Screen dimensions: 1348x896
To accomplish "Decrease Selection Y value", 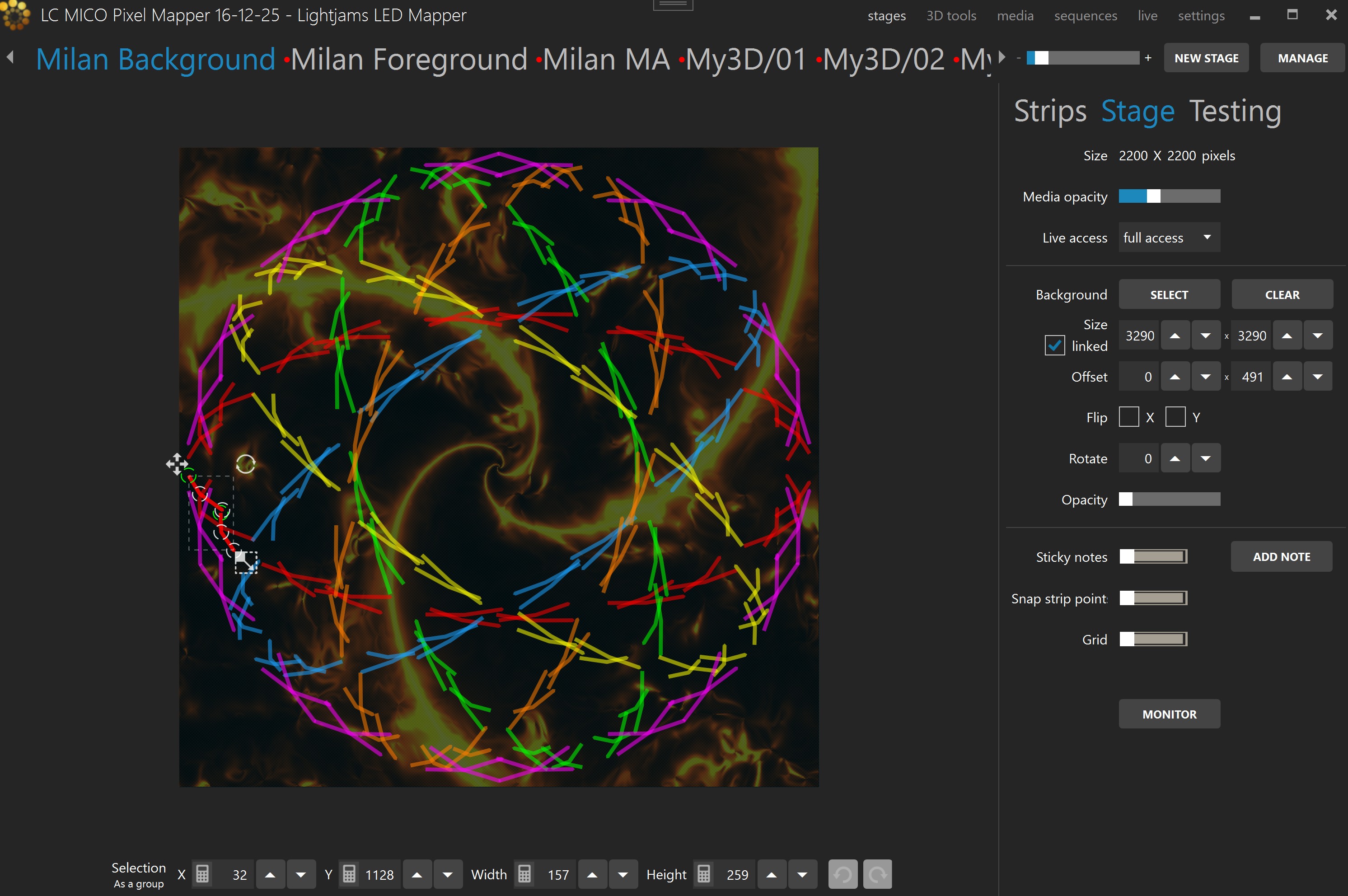I will (448, 874).
